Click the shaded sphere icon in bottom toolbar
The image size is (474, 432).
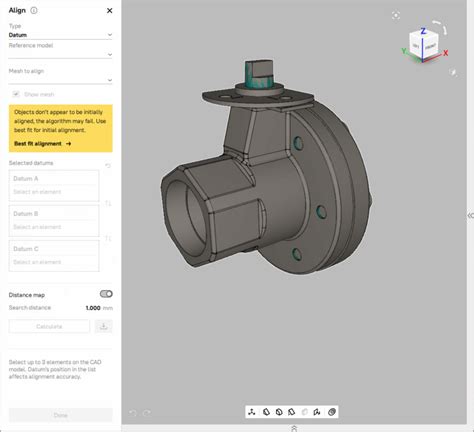point(331,412)
